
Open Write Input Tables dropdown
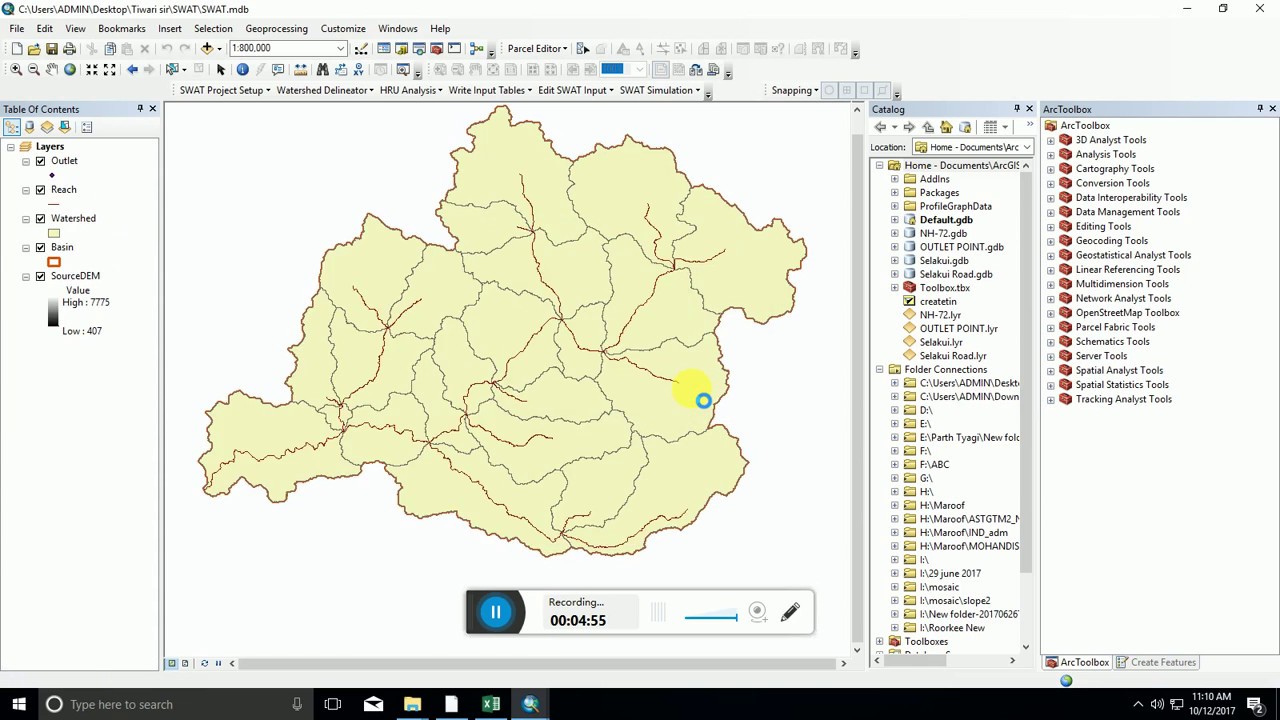pyautogui.click(x=491, y=90)
